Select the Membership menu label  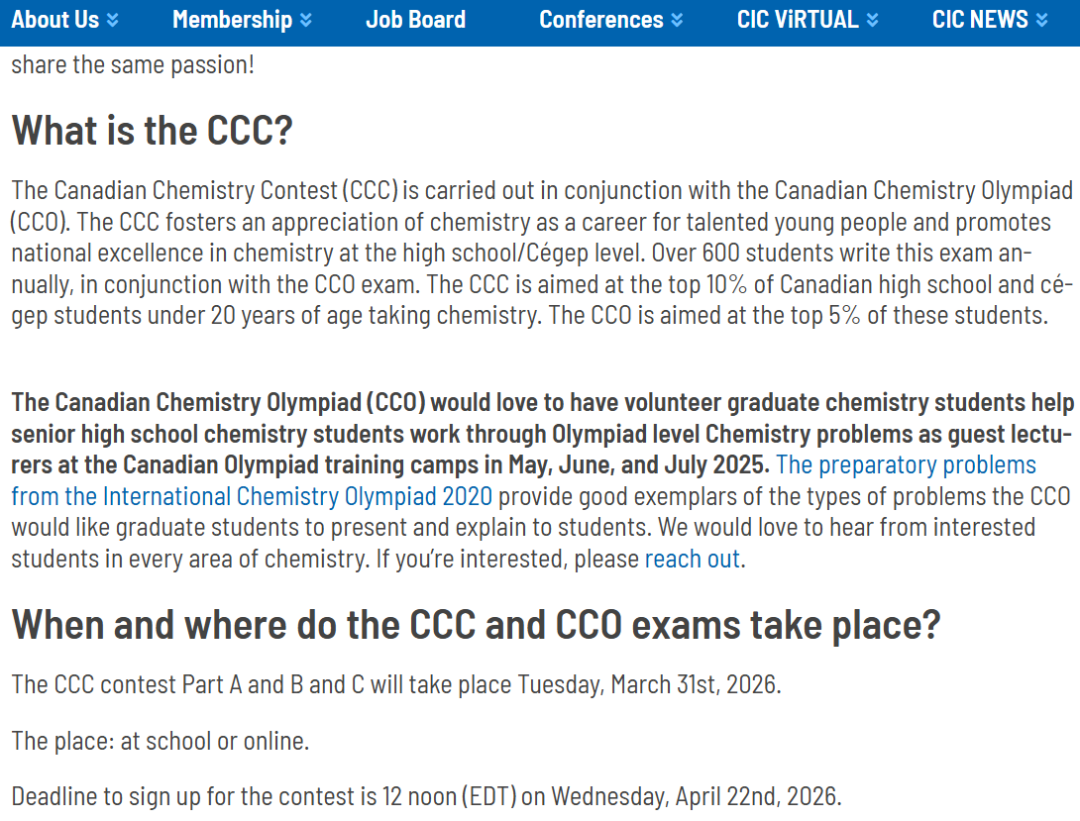[232, 20]
